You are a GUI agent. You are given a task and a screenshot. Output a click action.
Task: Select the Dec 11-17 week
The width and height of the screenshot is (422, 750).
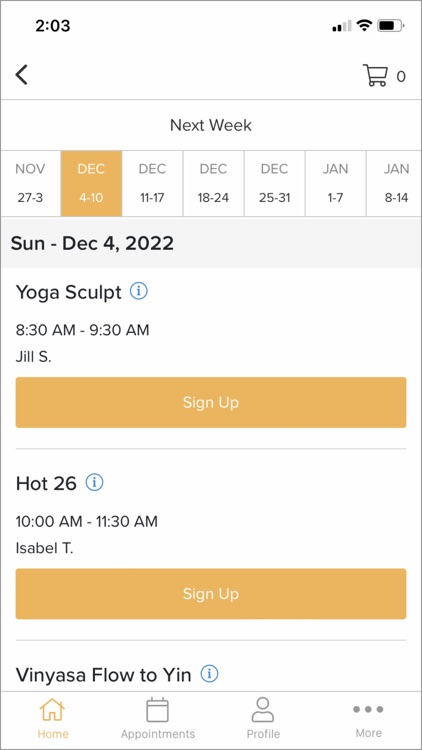coord(152,184)
